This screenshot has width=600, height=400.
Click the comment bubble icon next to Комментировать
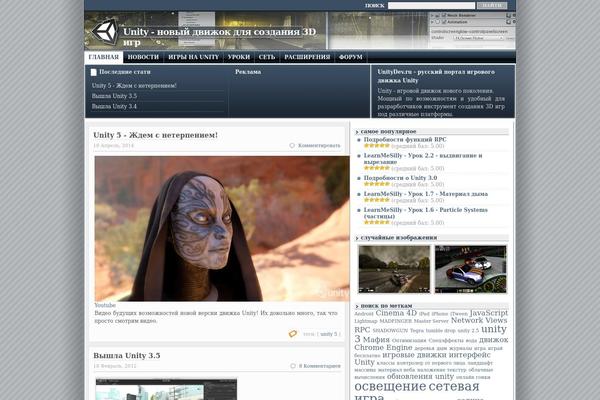[292, 145]
